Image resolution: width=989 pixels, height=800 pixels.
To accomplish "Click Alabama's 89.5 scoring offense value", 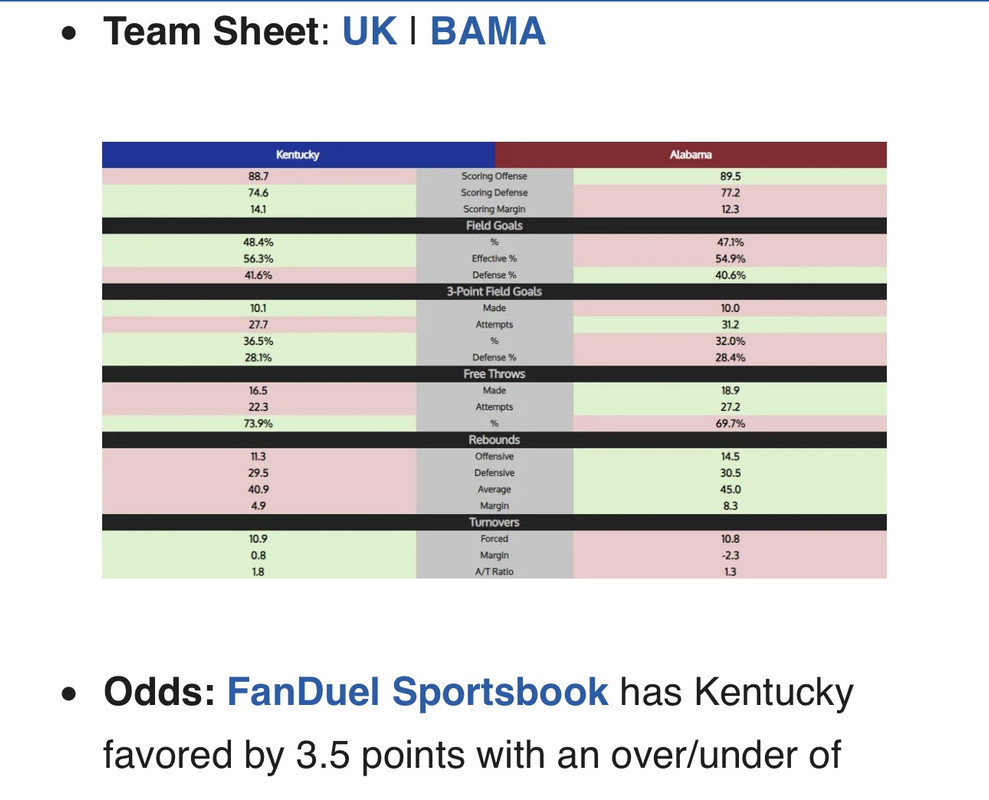I will point(730,176).
